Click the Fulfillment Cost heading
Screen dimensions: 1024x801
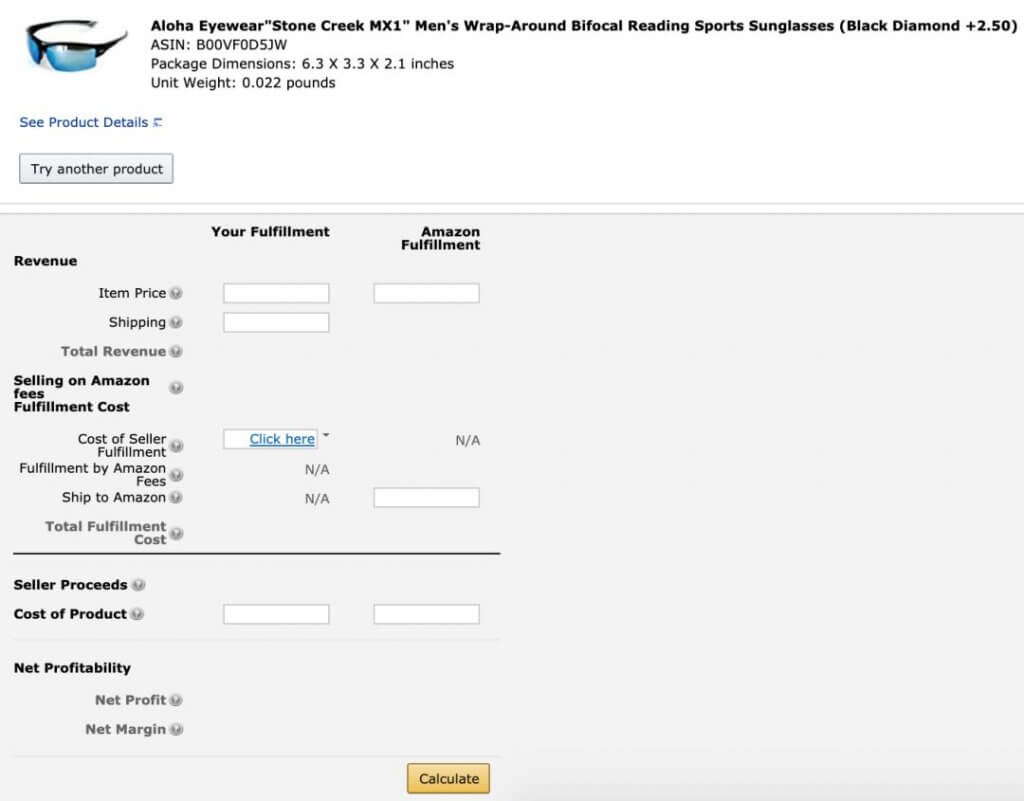[x=72, y=407]
